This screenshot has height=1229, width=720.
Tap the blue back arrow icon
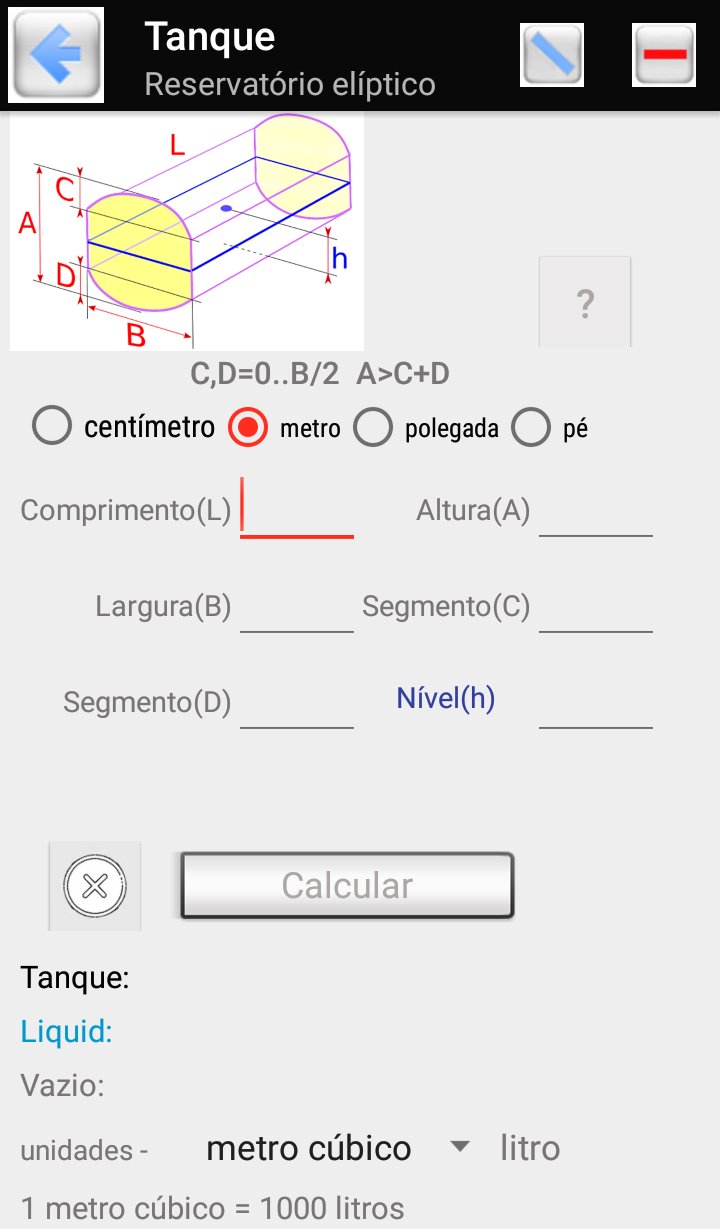point(55,54)
